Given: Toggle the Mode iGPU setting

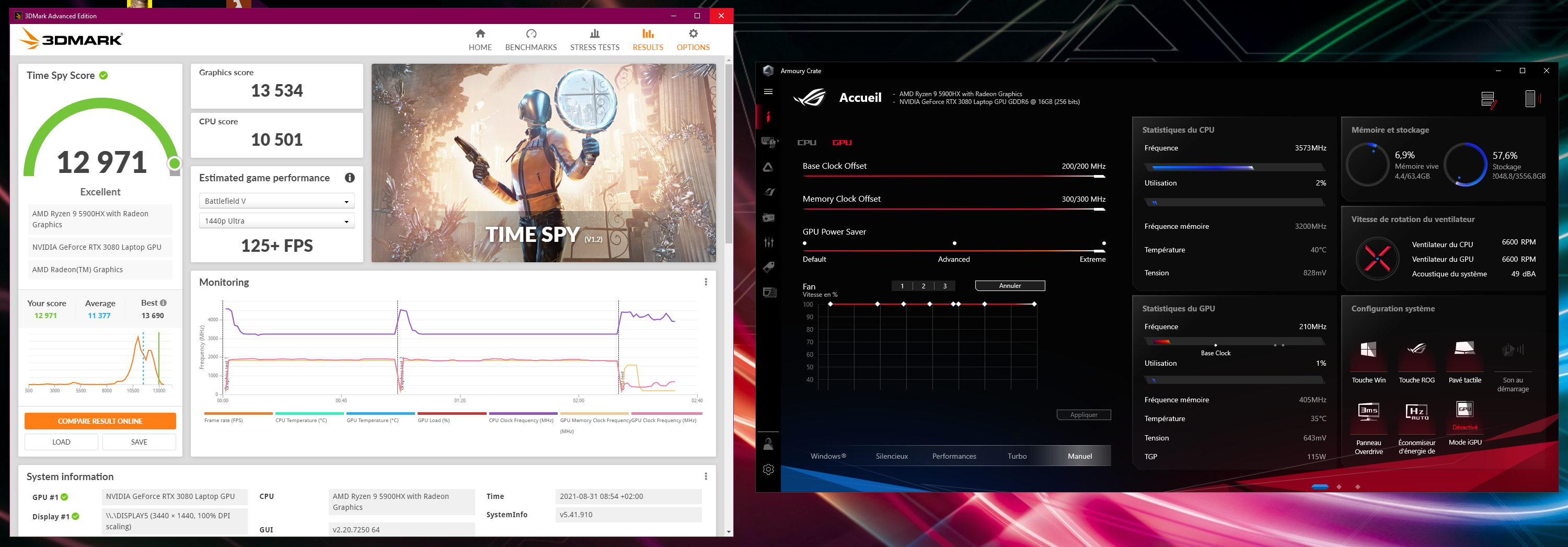Looking at the screenshot, I should (1465, 423).
